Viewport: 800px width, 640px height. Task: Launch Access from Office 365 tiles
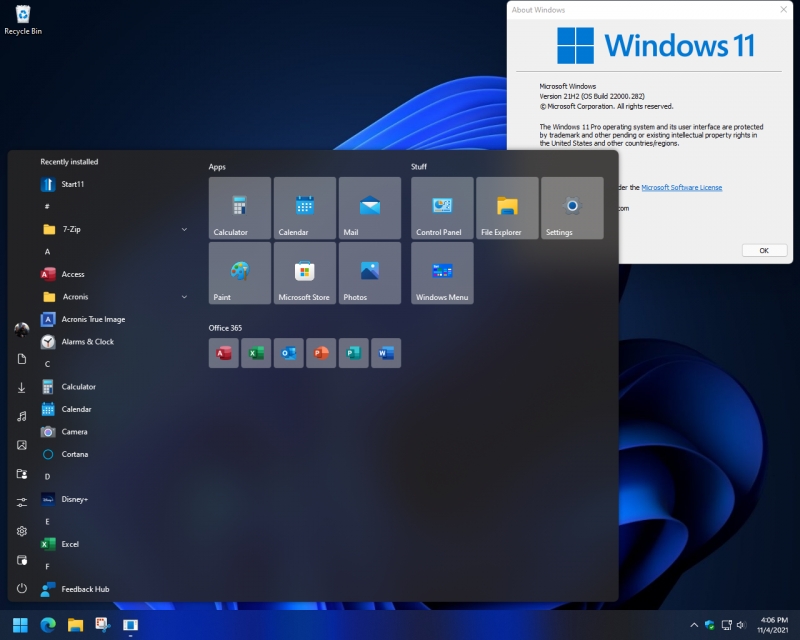pos(223,353)
